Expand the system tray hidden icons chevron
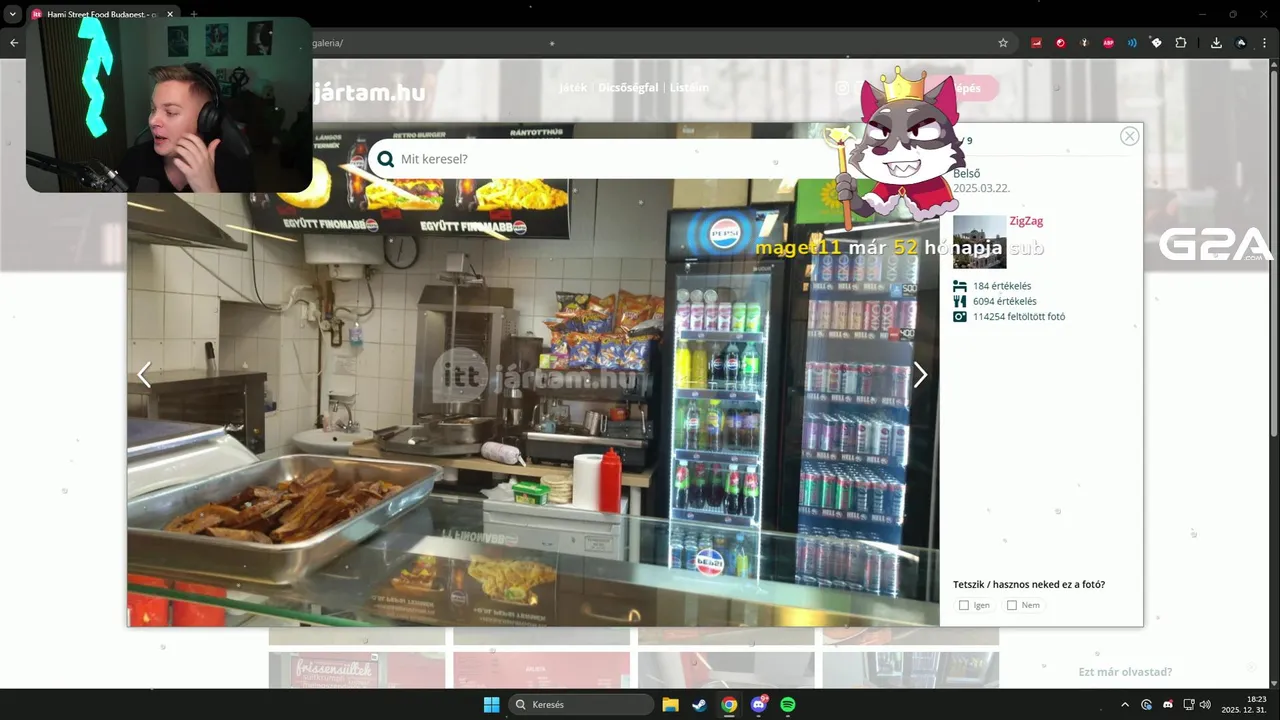 (x=1125, y=704)
